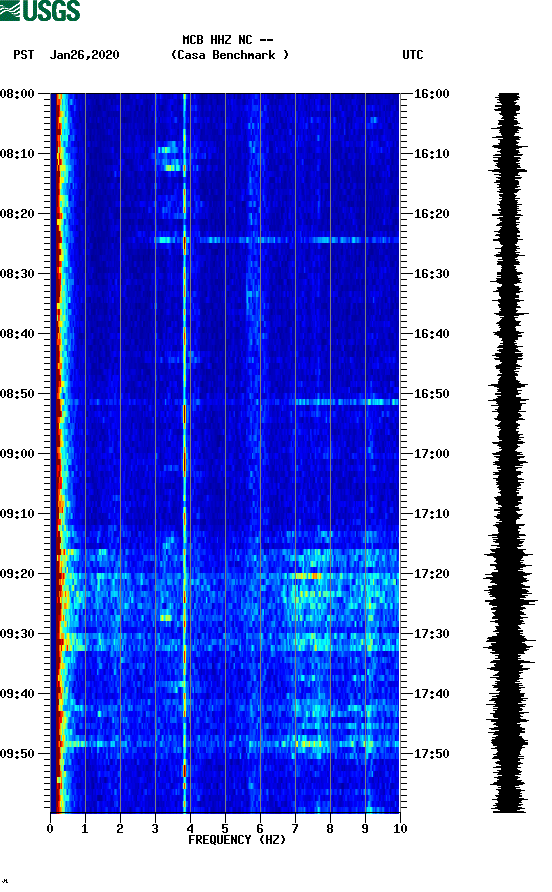Click the frequency axis tick '8'
The image size is (552, 892).
coord(330,829)
